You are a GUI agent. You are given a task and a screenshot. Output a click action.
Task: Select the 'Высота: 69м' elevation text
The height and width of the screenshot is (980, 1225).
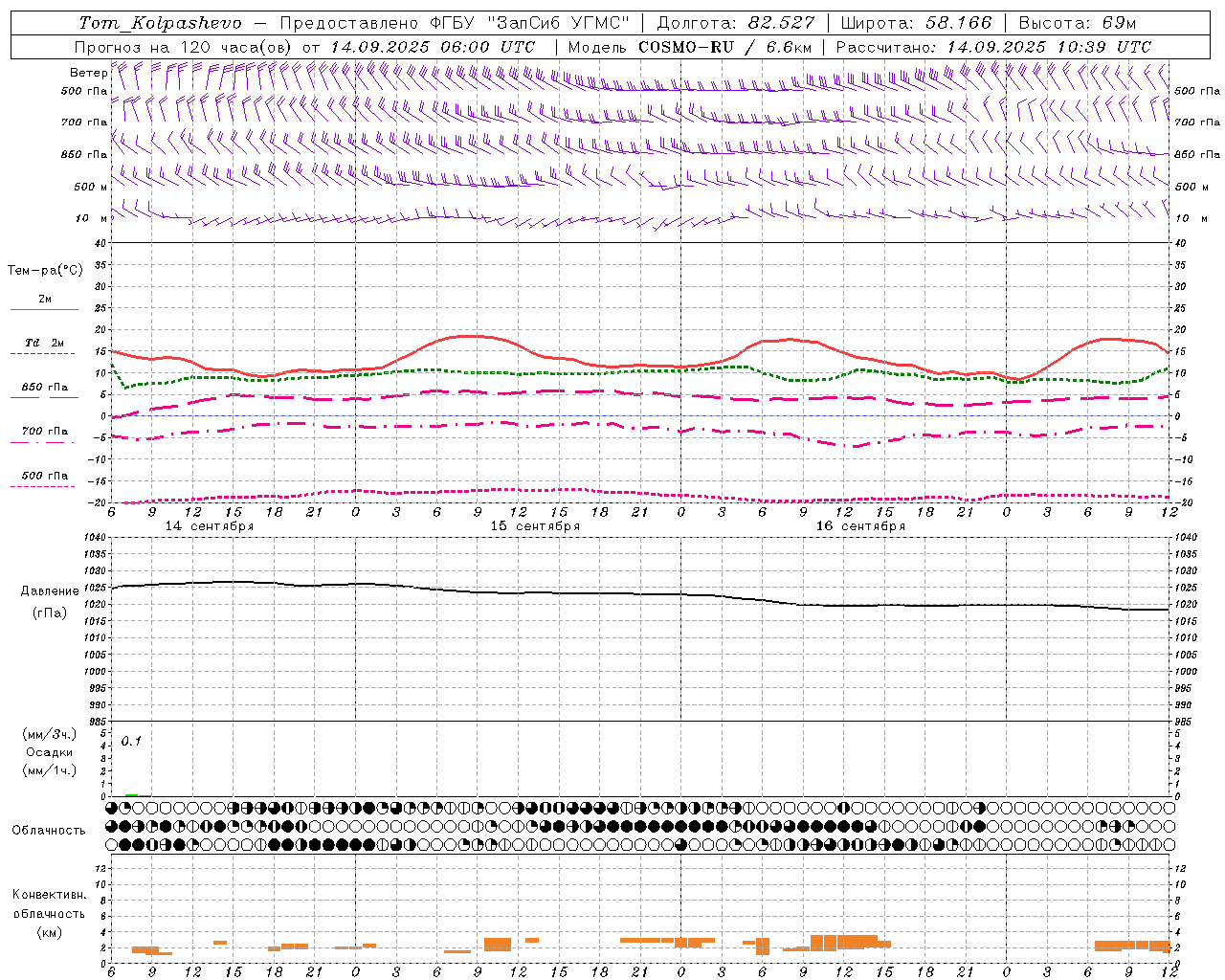pyautogui.click(x=1078, y=23)
